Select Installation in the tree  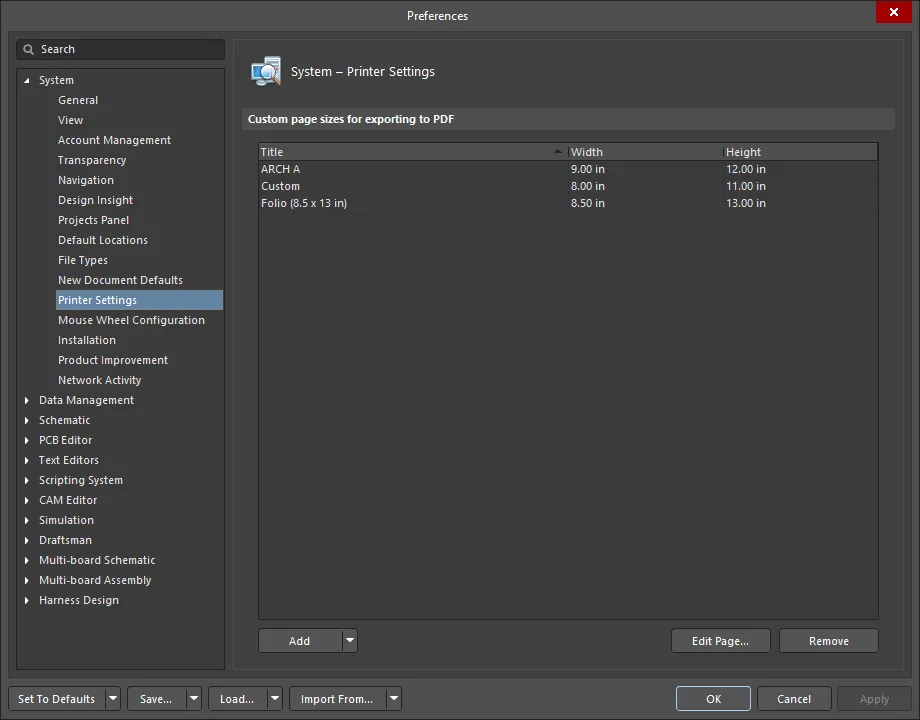click(87, 340)
